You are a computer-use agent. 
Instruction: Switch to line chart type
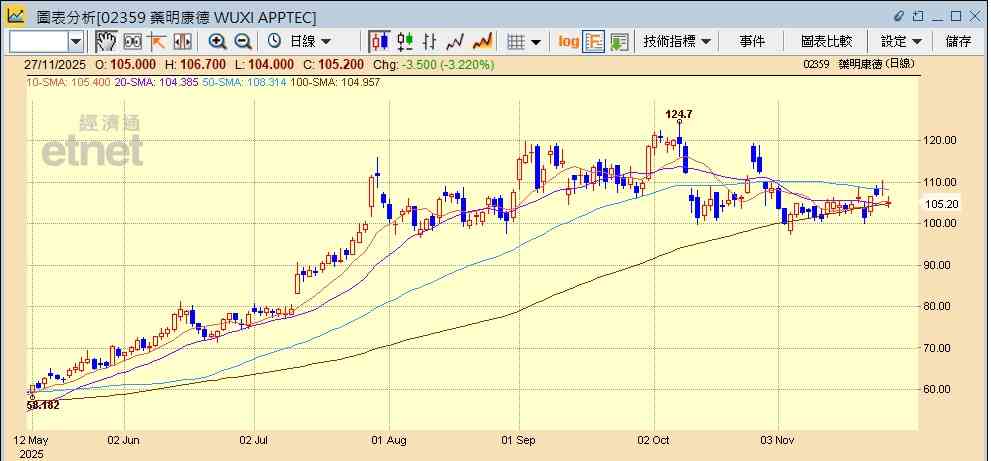click(x=456, y=41)
